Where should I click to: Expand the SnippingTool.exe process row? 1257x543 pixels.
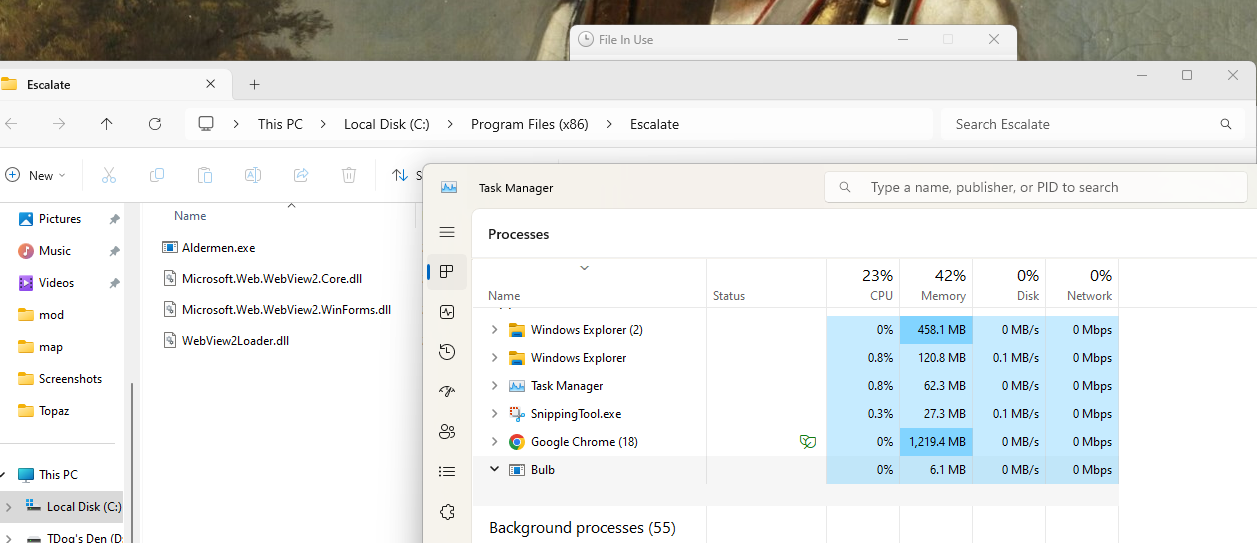494,413
